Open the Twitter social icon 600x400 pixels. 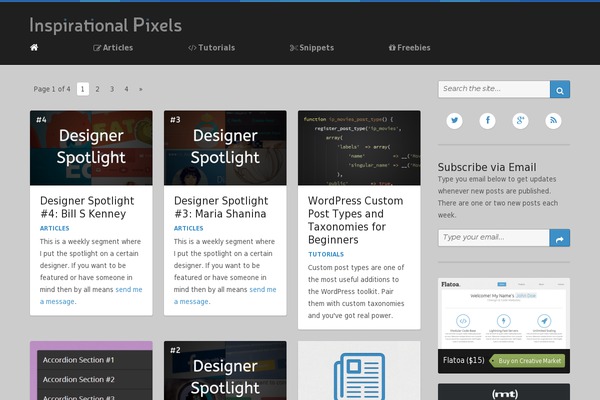coord(455,121)
